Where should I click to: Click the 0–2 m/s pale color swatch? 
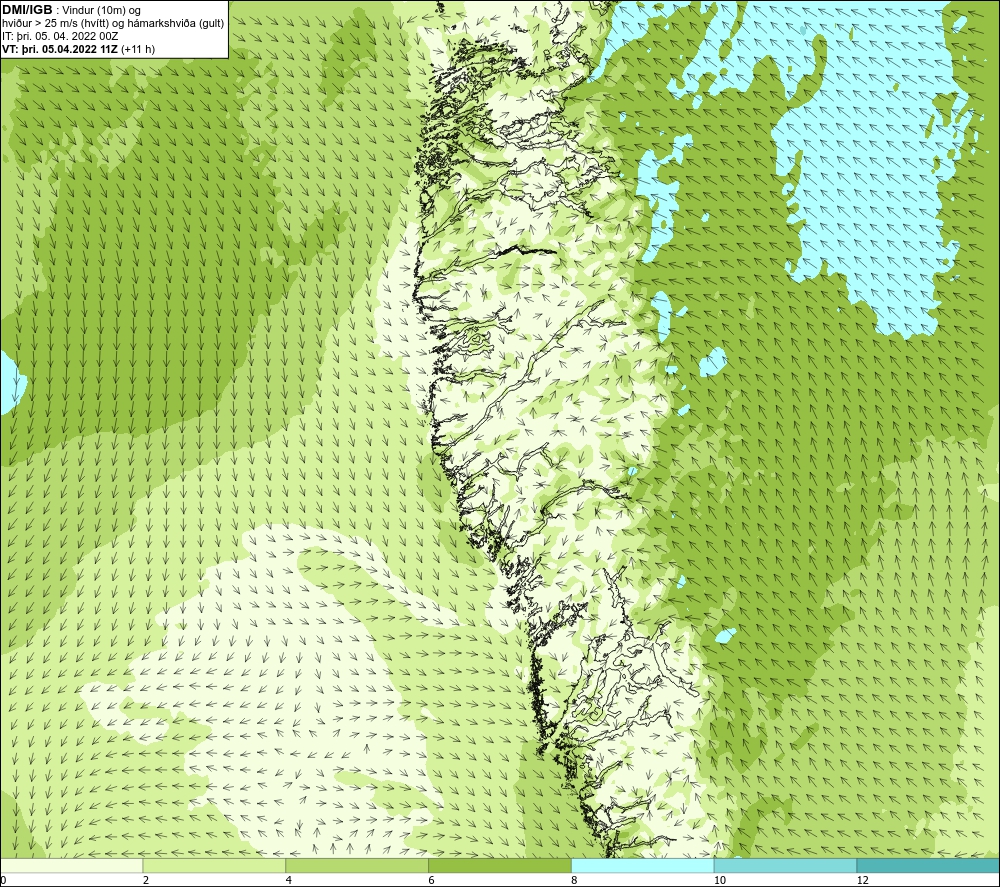point(71,865)
